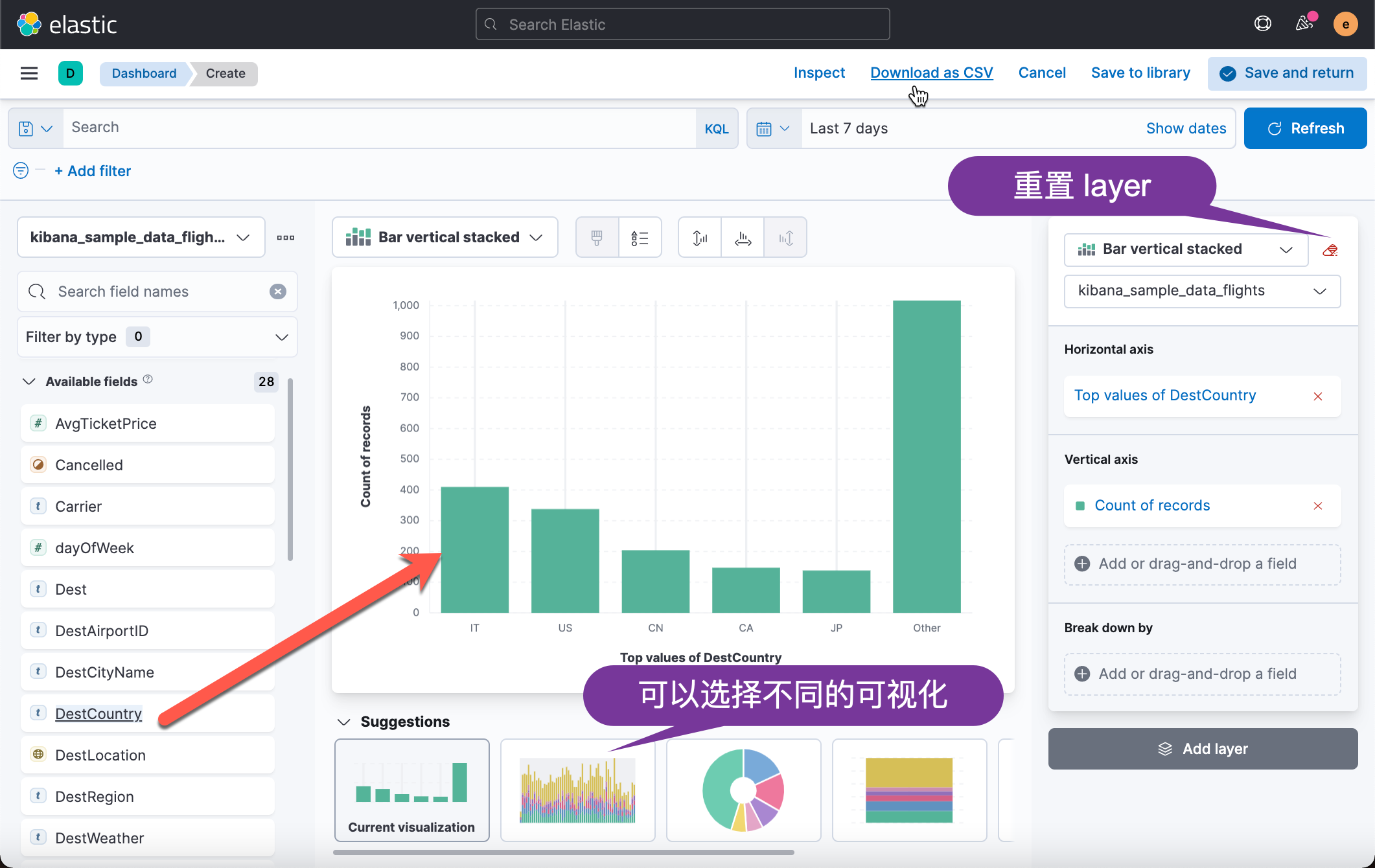The width and height of the screenshot is (1375, 868).
Task: Click the Add layer button
Action: pos(1203,749)
